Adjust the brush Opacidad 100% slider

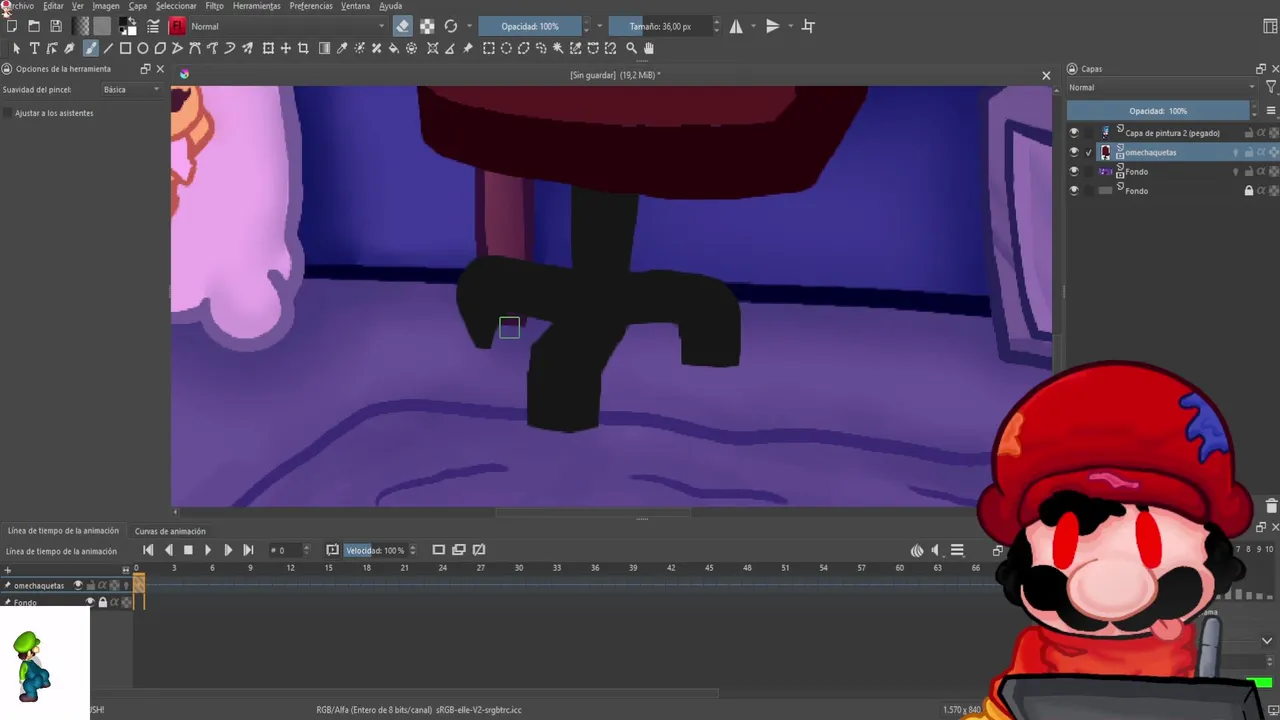tap(530, 26)
